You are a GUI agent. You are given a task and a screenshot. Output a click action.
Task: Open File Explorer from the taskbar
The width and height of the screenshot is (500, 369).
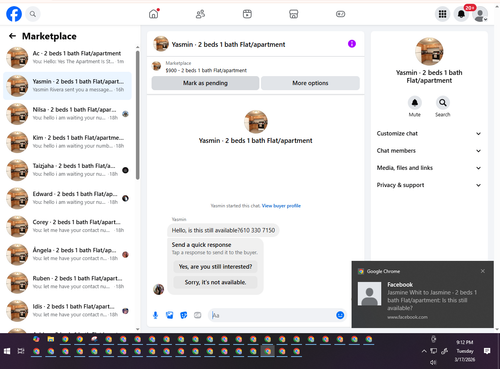pyautogui.click(x=51, y=339)
